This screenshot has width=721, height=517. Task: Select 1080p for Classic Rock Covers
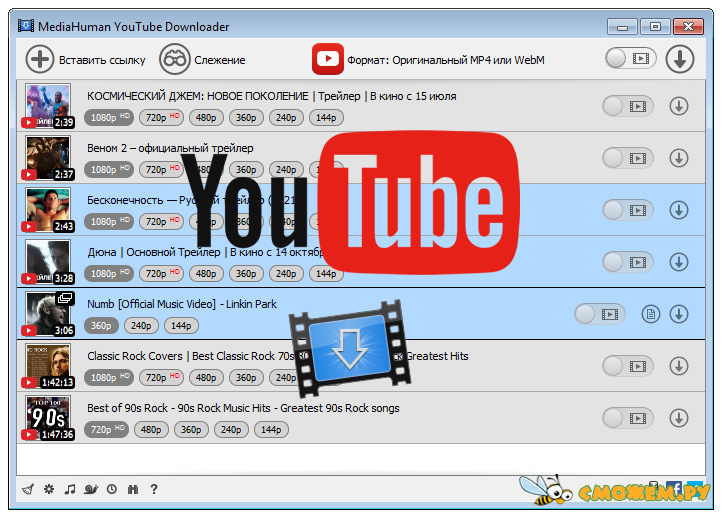pos(109,377)
